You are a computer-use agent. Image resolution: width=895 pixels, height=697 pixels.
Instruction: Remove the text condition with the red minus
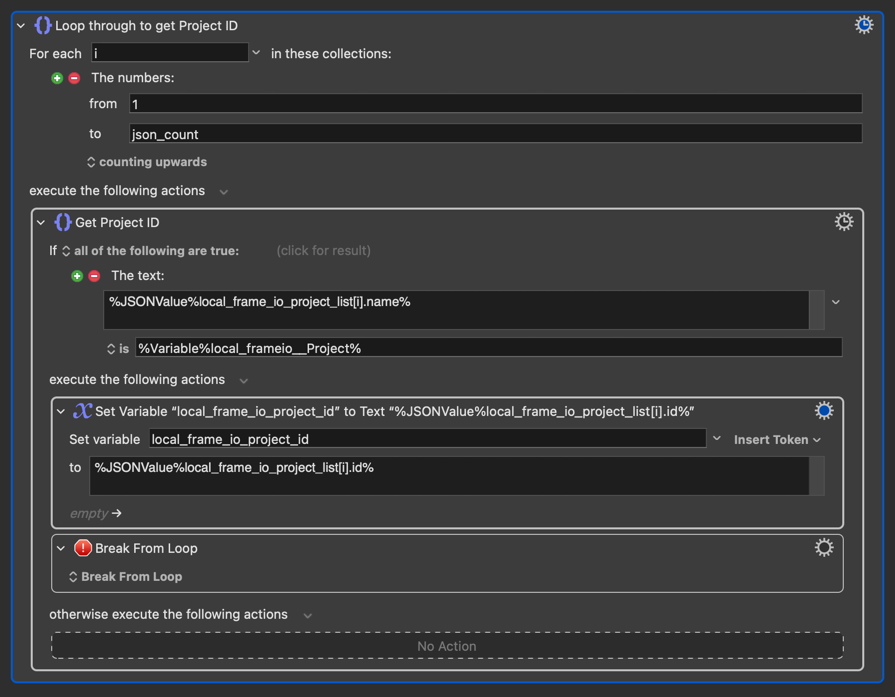point(94,276)
